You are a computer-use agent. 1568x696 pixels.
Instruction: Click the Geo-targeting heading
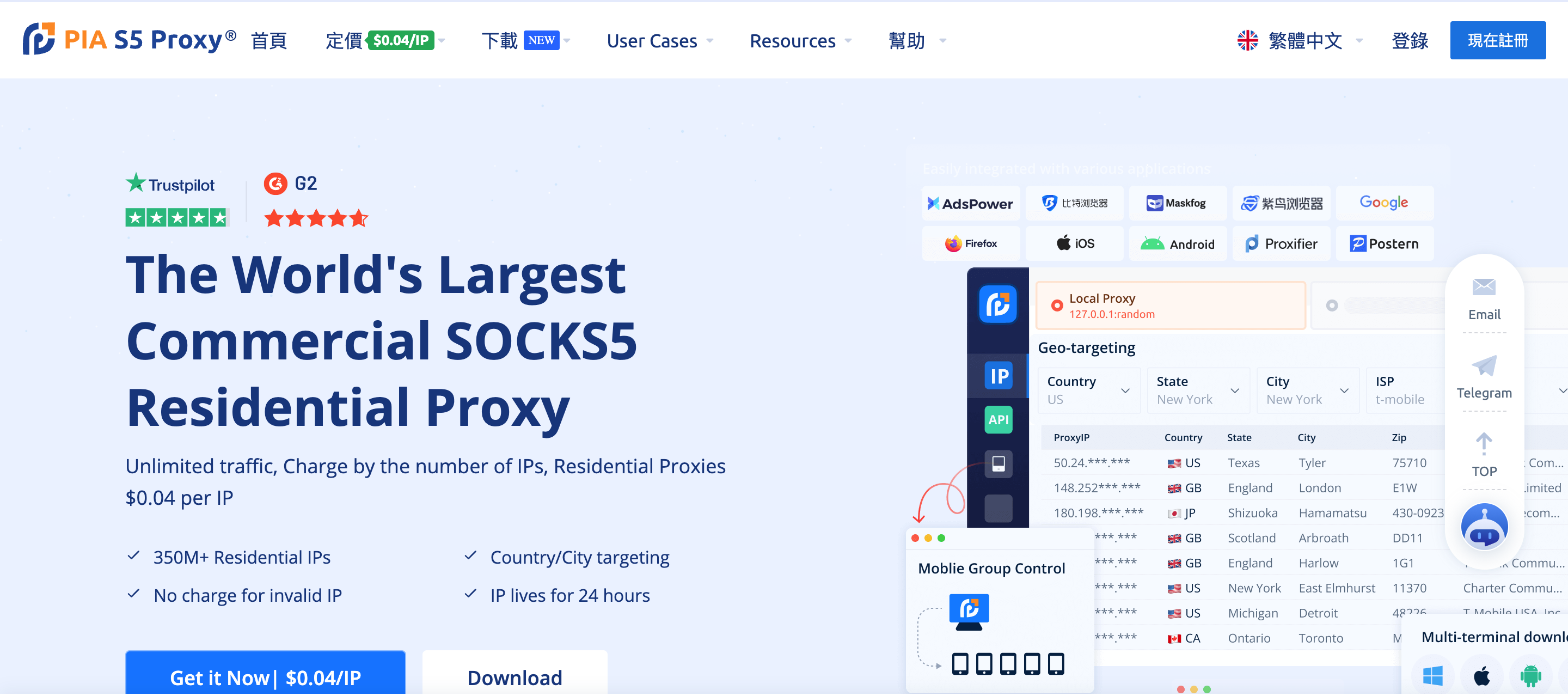[x=1087, y=347]
